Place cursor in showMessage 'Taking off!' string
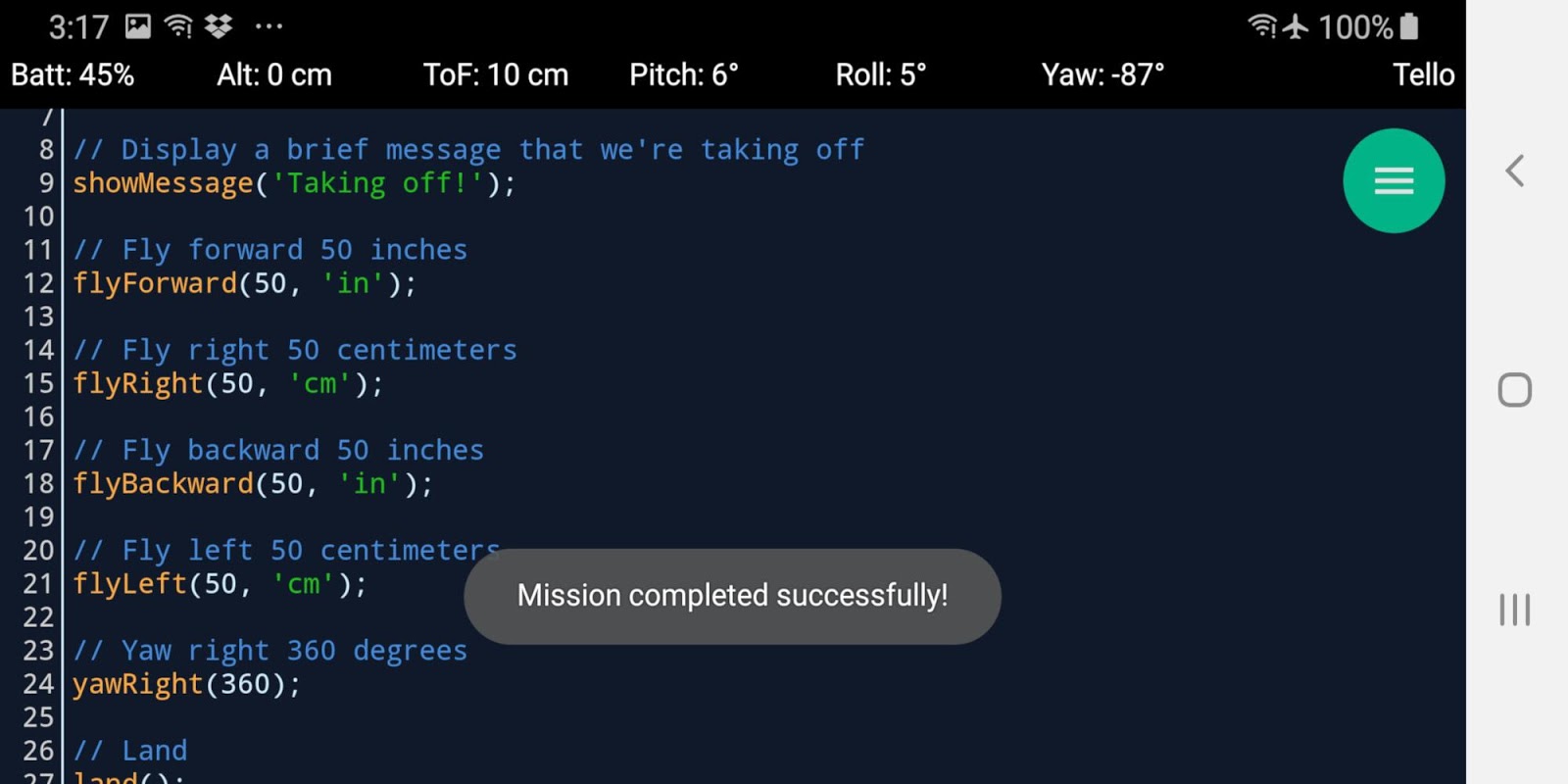 377,183
